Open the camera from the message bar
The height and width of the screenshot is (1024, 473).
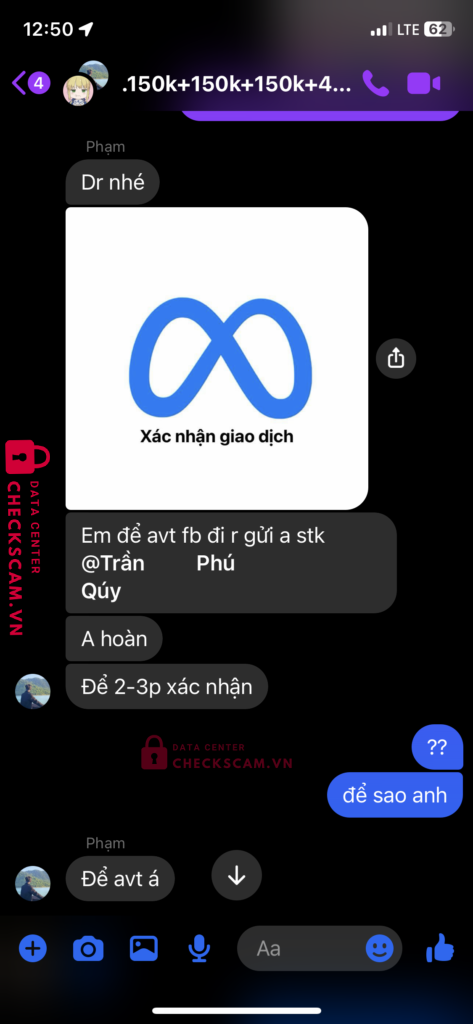[88, 948]
